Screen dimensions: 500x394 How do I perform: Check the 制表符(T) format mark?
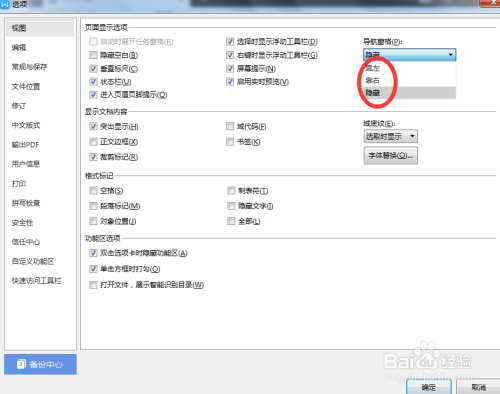coord(231,191)
